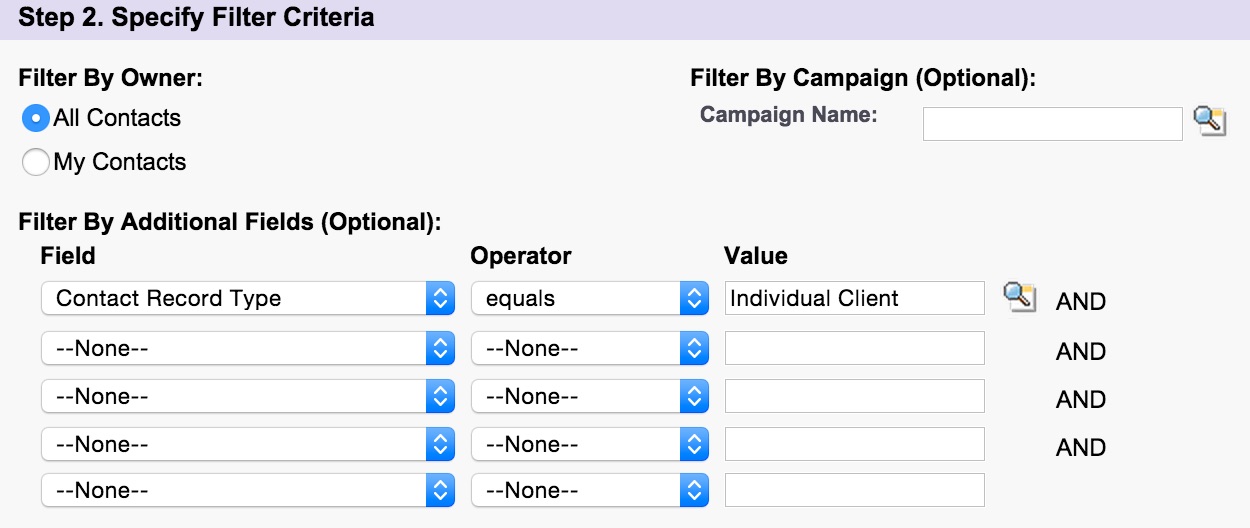Open the Contact Record Type field dropdown
Screen dimensions: 1250x528
(248, 298)
